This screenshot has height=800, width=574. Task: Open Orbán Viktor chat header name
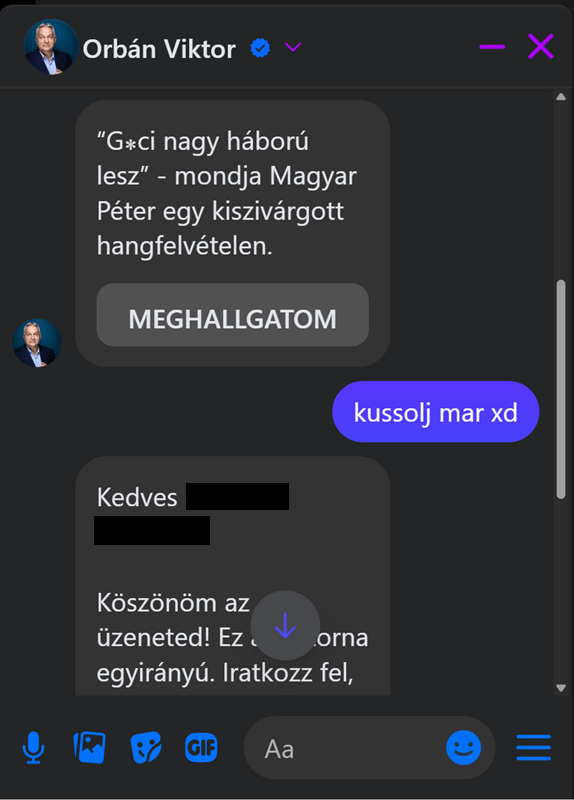coord(159,49)
